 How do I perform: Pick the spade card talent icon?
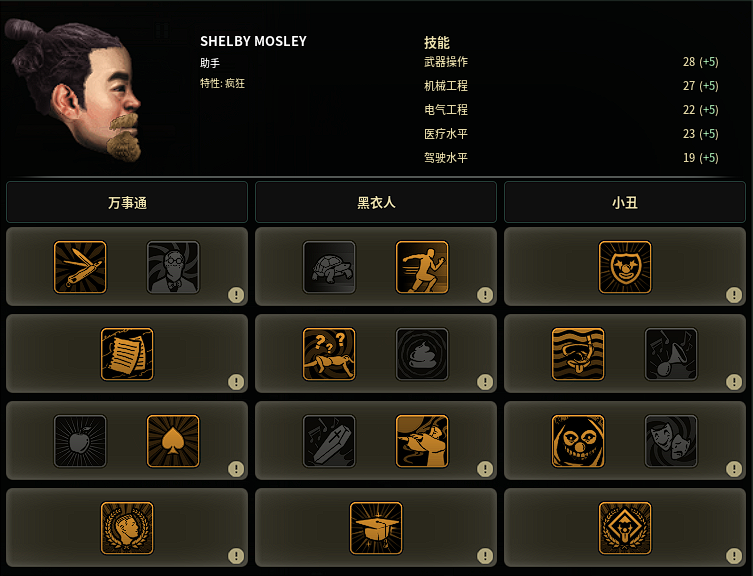point(173,441)
